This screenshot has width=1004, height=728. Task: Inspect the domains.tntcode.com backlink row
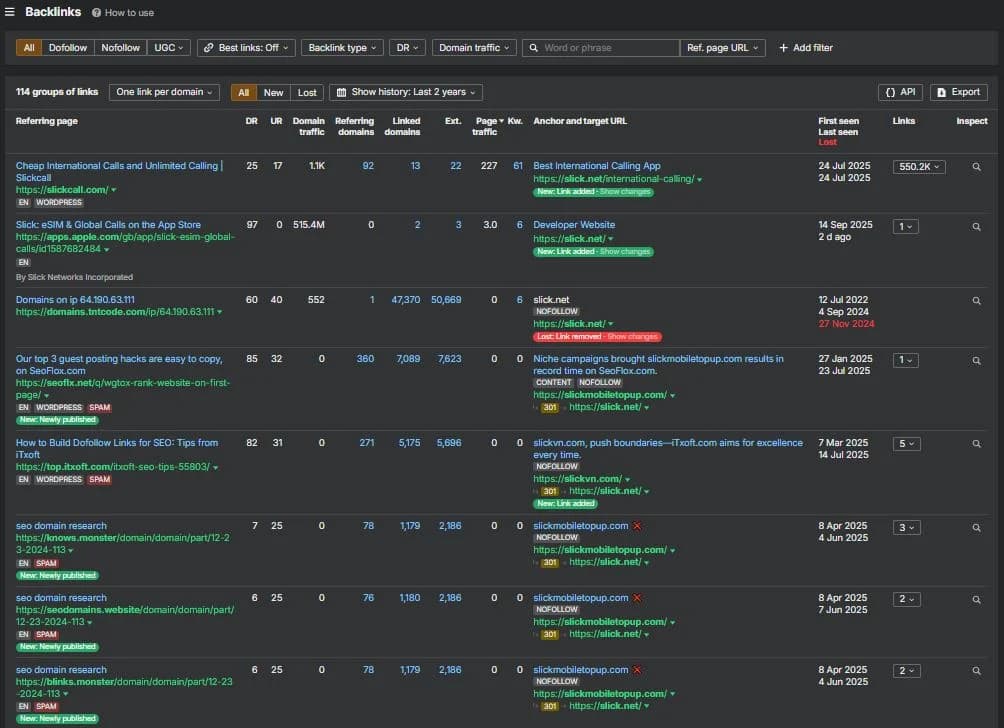[976, 301]
